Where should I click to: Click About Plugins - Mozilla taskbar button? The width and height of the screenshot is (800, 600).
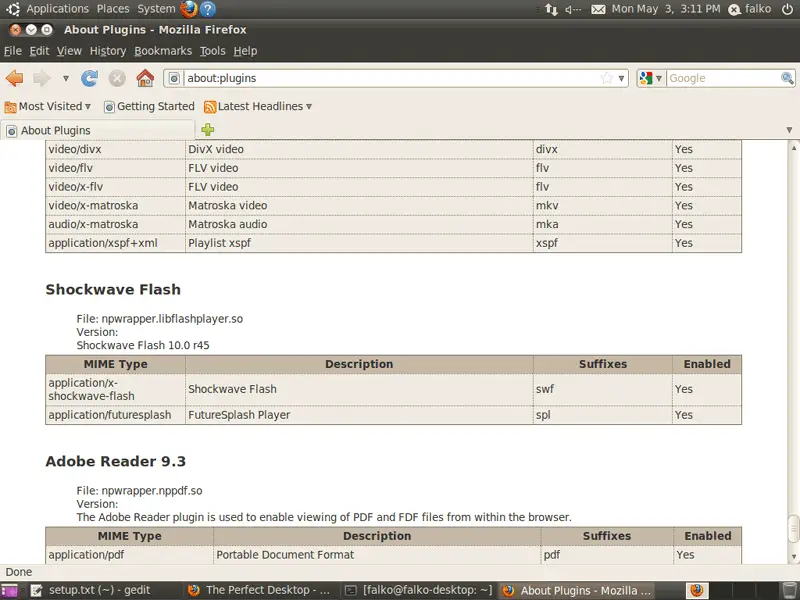click(x=577, y=591)
